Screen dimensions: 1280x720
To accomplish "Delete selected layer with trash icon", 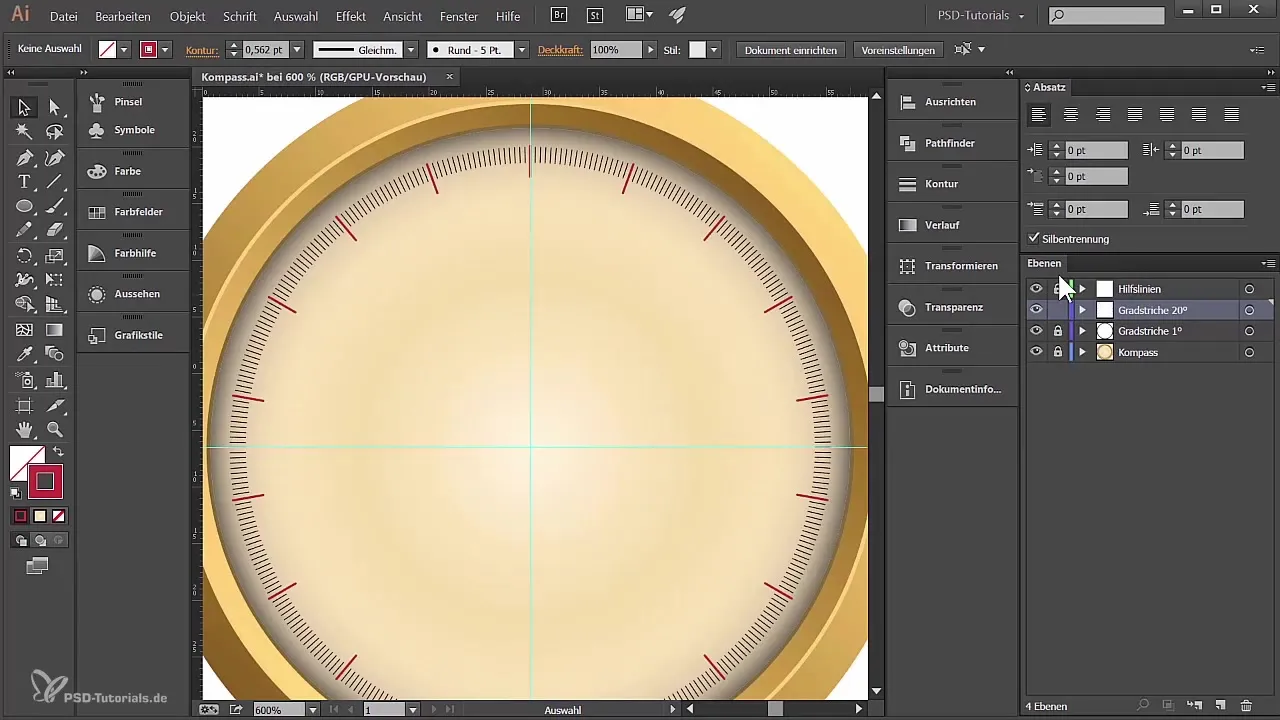I will pos(1246,706).
